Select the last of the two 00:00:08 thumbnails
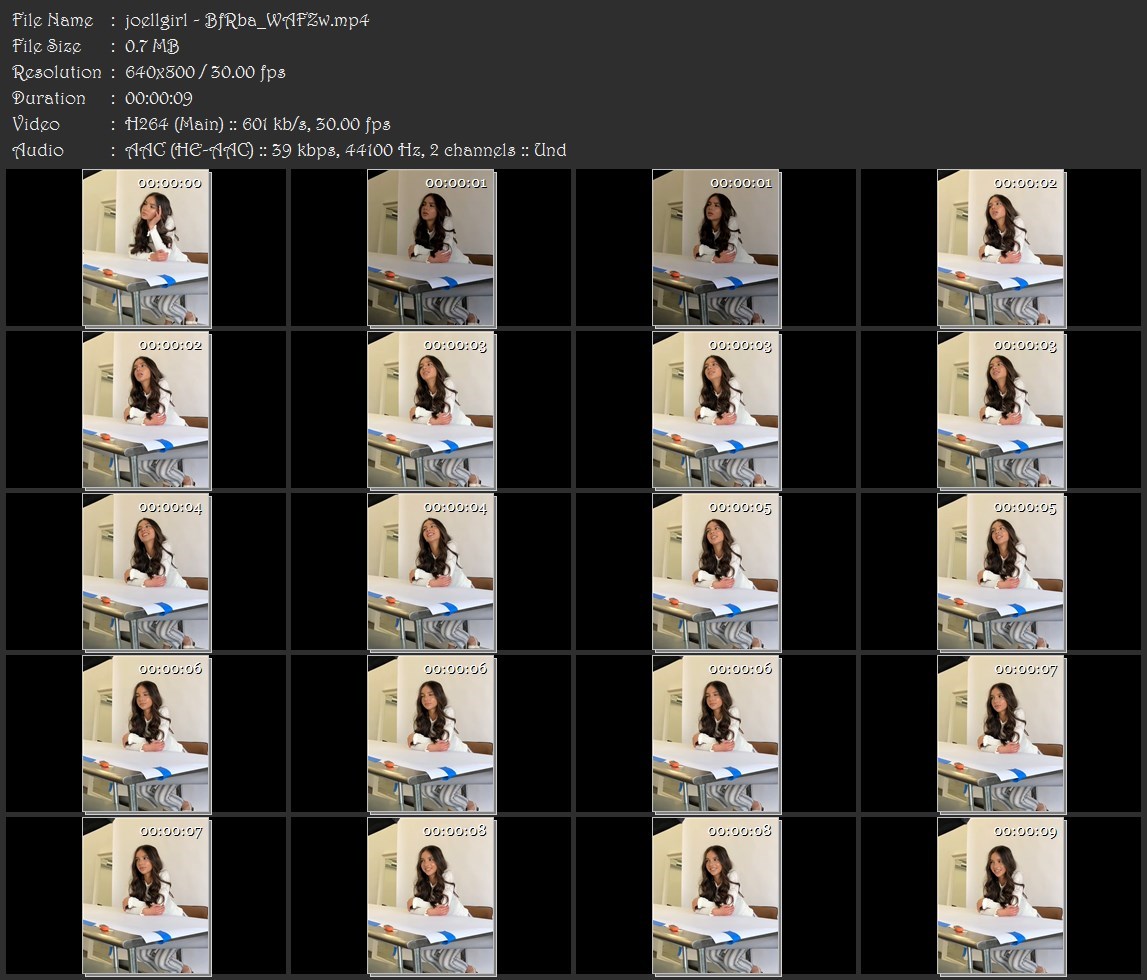 (716, 896)
